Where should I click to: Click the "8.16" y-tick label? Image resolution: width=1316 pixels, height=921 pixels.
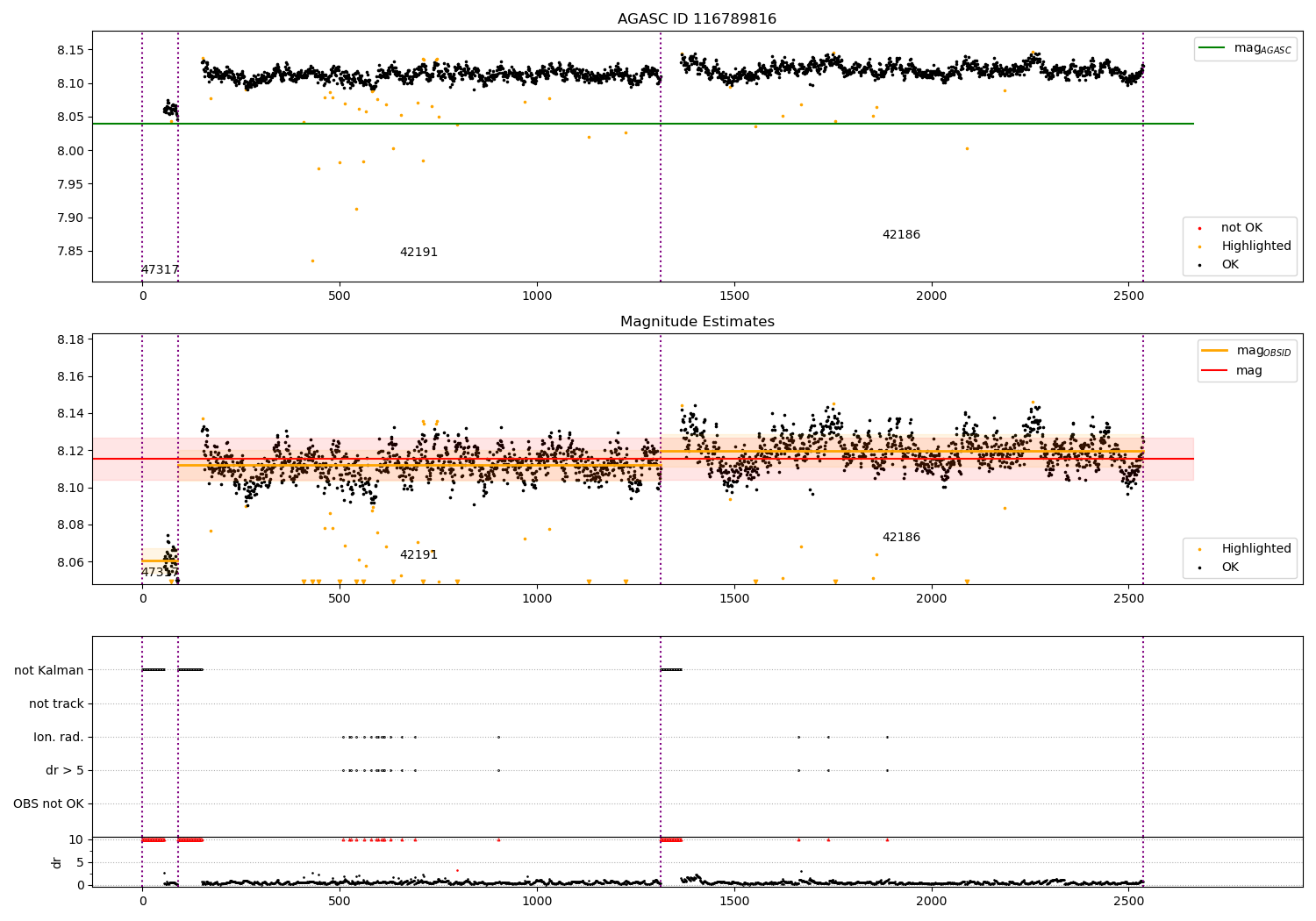(x=70, y=377)
